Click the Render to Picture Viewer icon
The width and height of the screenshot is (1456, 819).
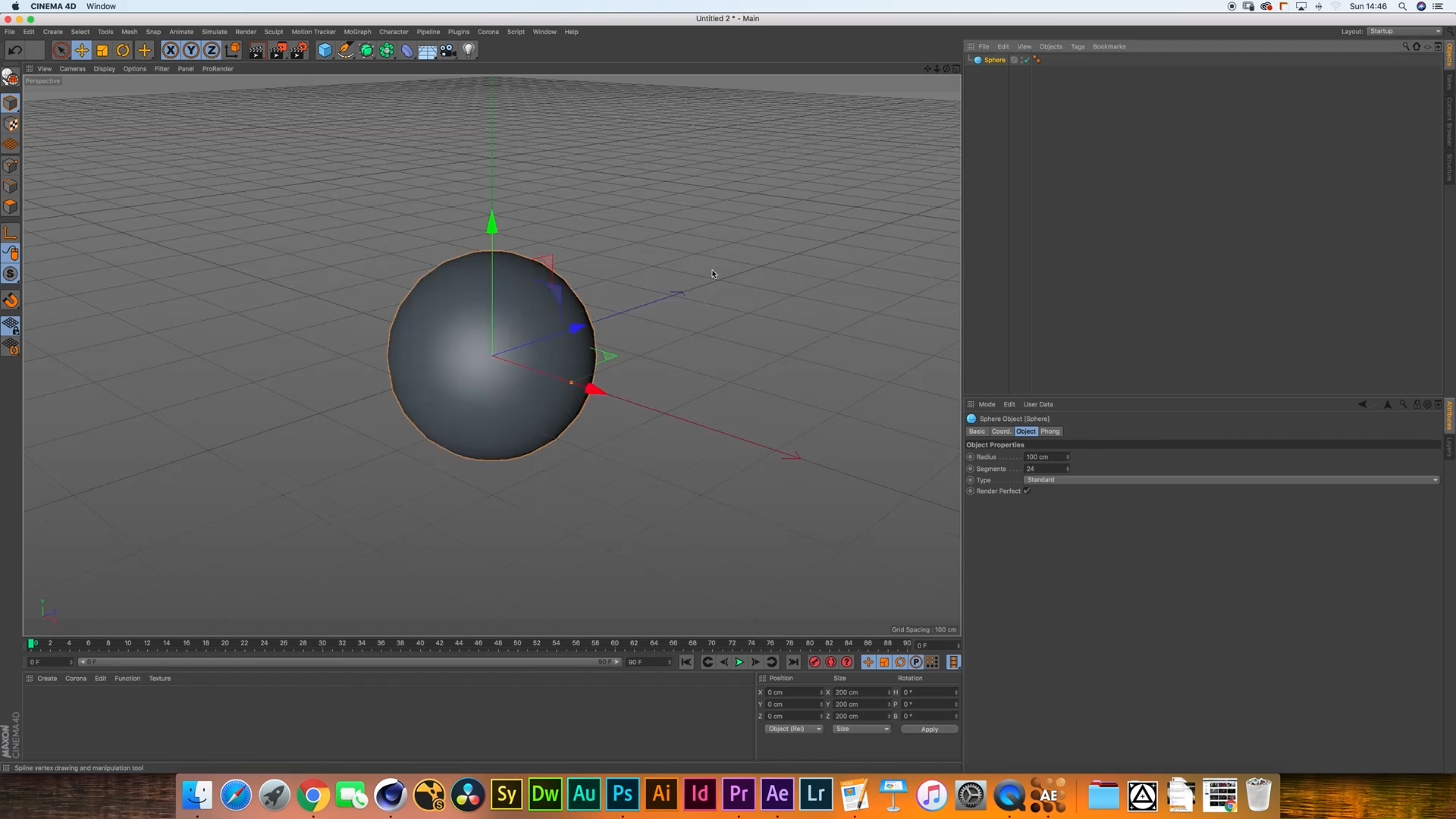[x=278, y=51]
